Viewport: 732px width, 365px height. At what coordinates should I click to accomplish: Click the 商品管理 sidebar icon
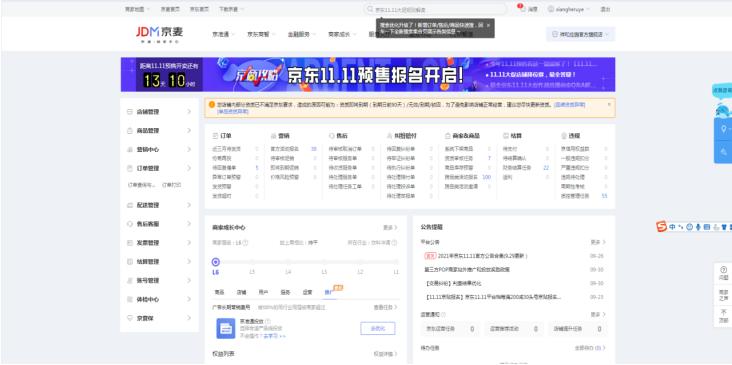(130, 131)
